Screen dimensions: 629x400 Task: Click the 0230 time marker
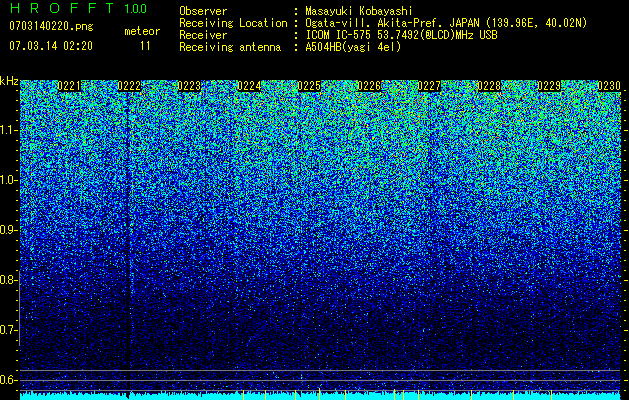pos(609,86)
